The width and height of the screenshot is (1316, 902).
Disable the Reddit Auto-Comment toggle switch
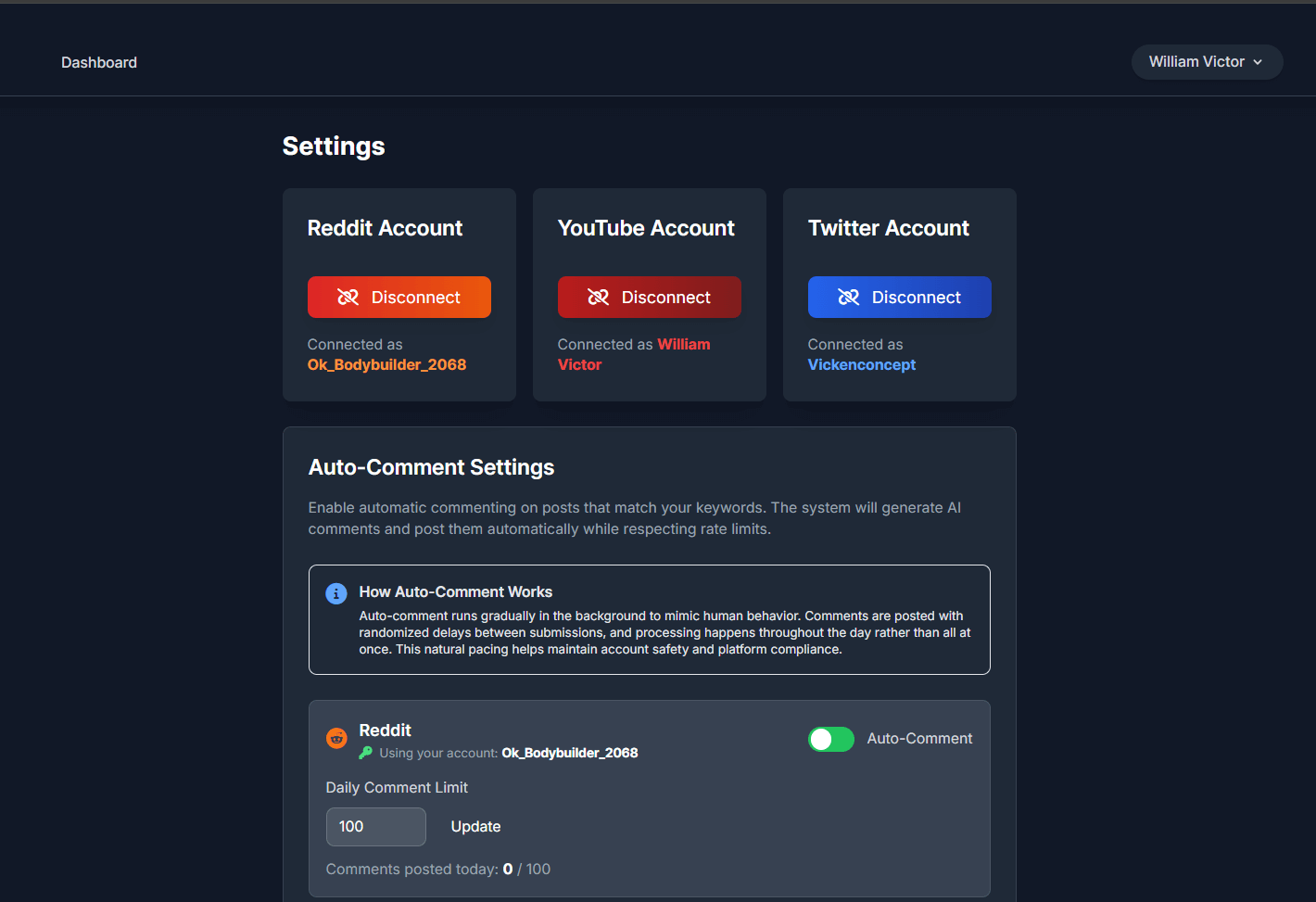pos(830,739)
